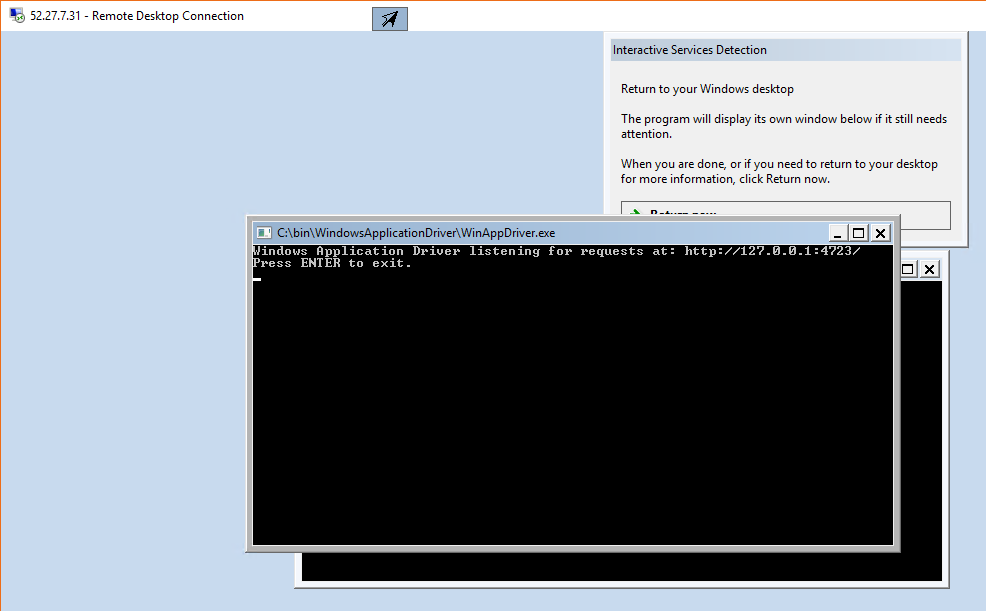Click the connection quality icon on the RDP bar

click(x=389, y=18)
